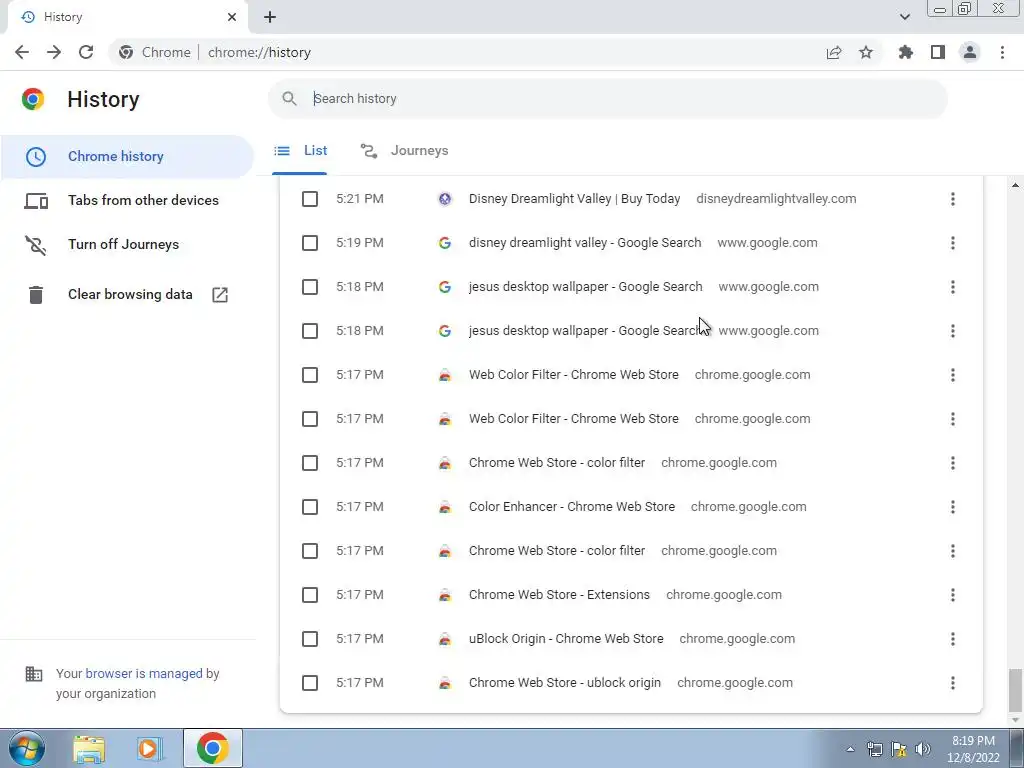Click the volume icon in system tray

923,749
